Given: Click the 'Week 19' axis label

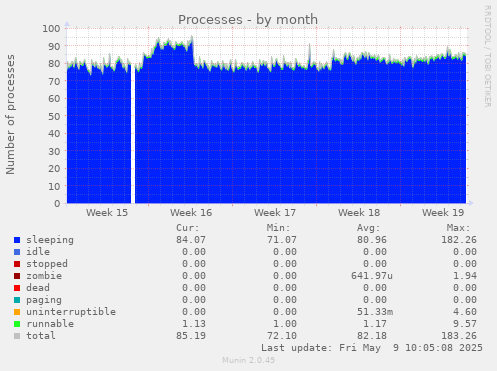Looking at the screenshot, I should [x=443, y=213].
